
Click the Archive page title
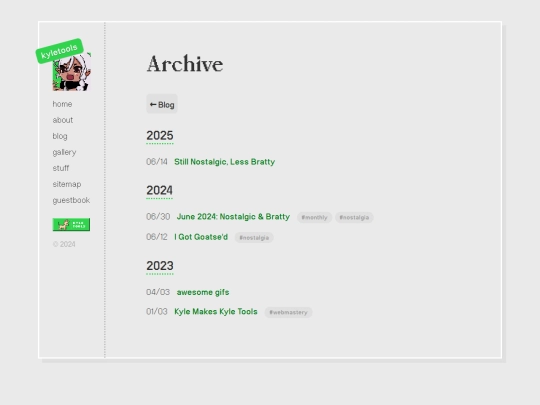185,64
